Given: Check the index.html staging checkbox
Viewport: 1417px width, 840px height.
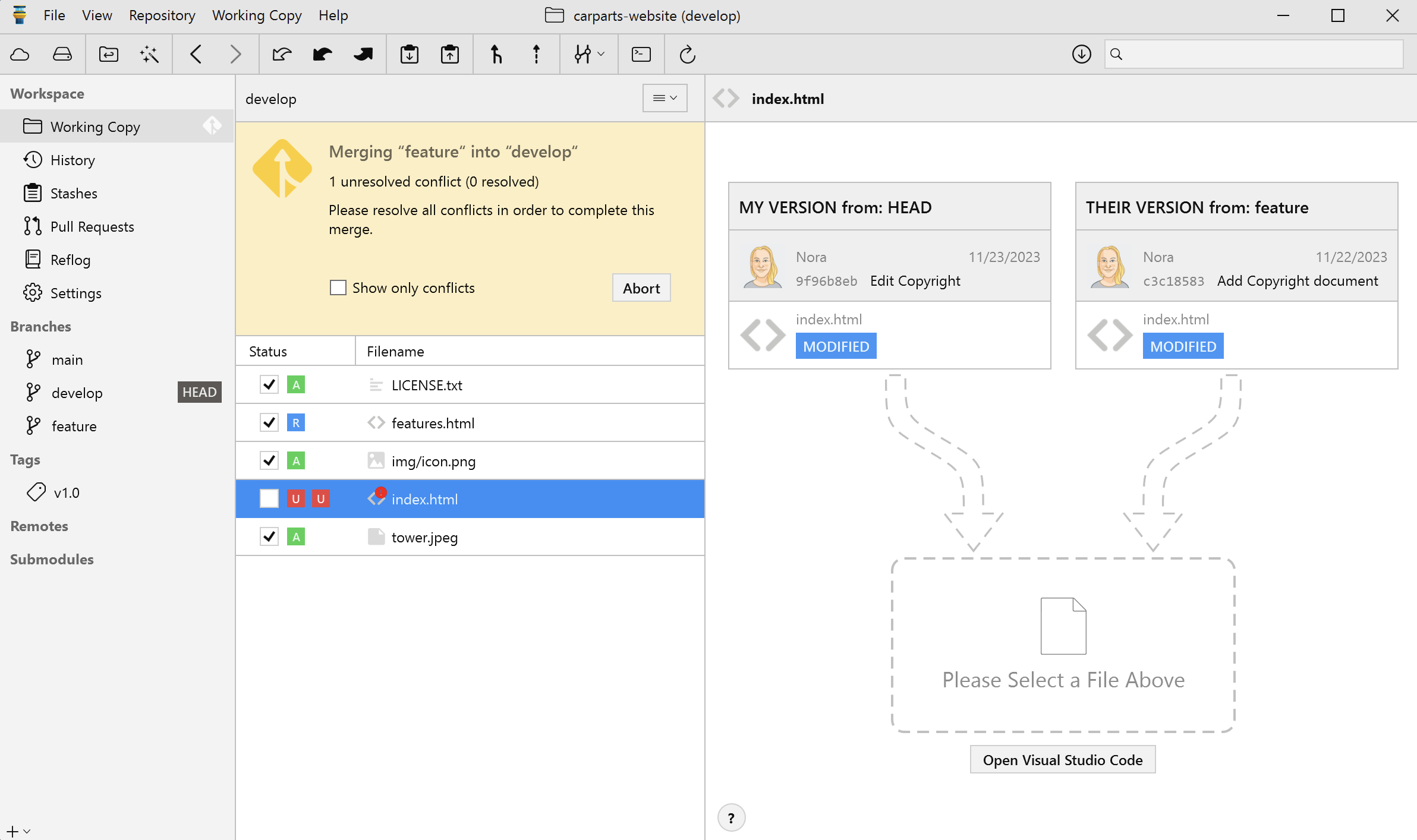Looking at the screenshot, I should tap(269, 499).
